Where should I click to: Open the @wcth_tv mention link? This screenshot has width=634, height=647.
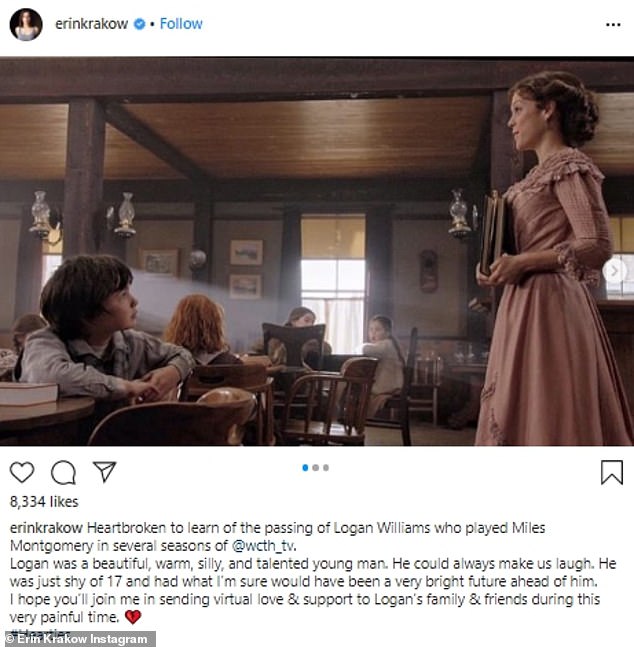[263, 546]
